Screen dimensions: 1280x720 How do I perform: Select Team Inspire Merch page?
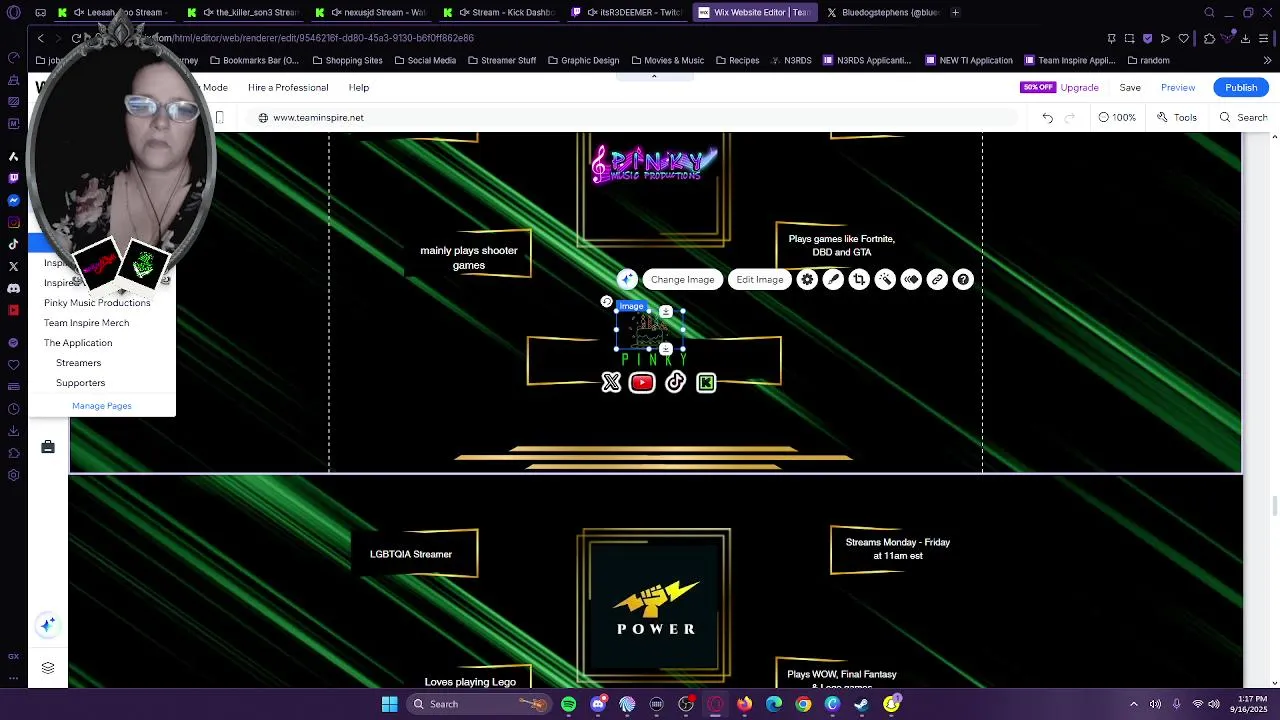(x=86, y=323)
